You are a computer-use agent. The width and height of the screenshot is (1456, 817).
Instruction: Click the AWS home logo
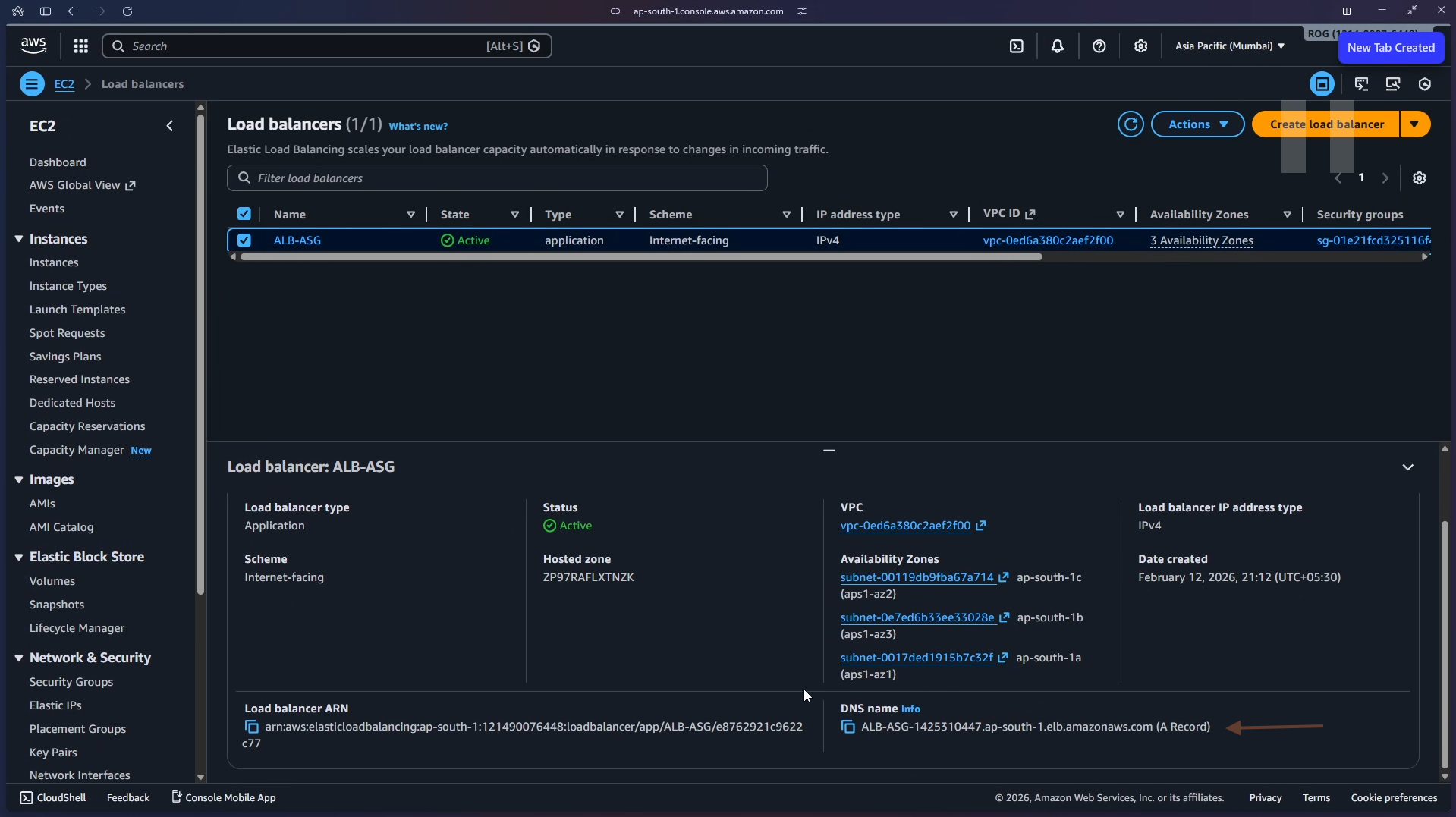(33, 45)
